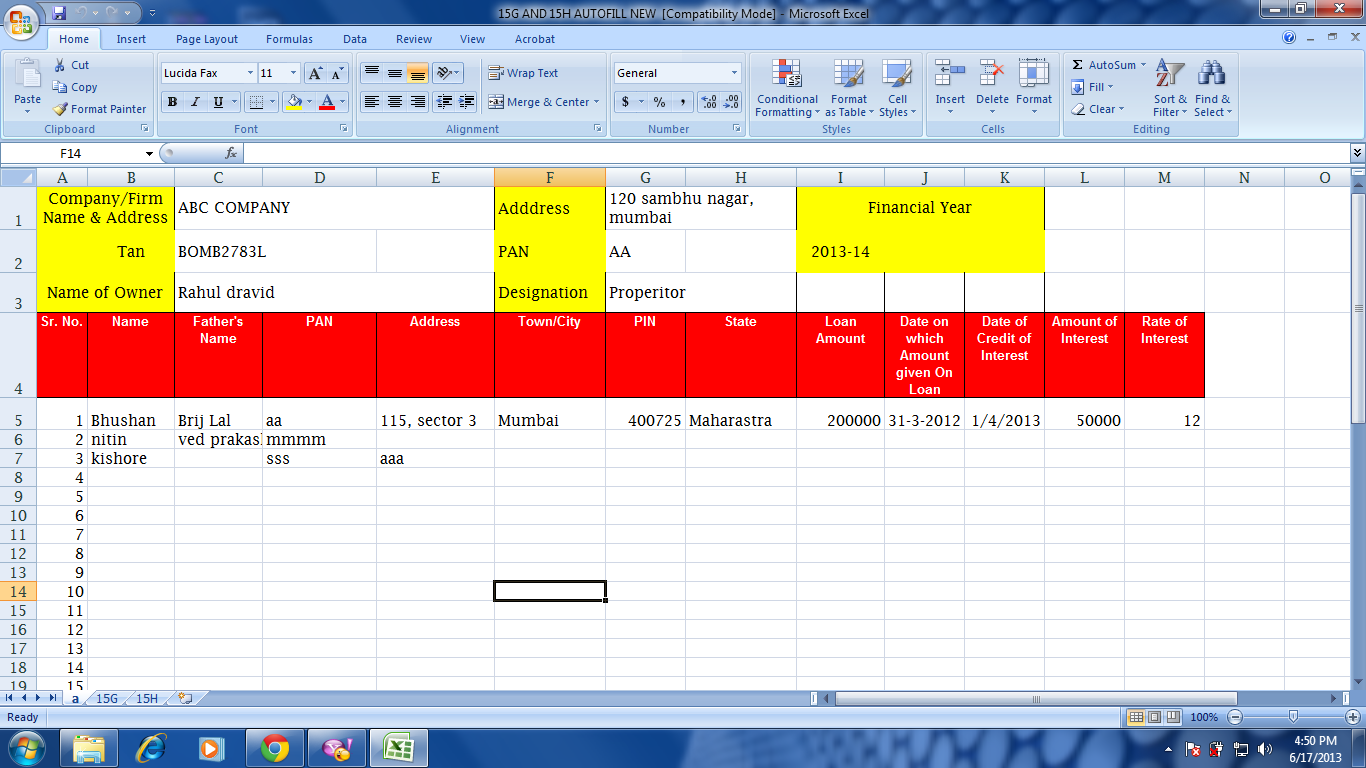Increase decimal places
The image size is (1366, 768).
pyautogui.click(x=709, y=102)
